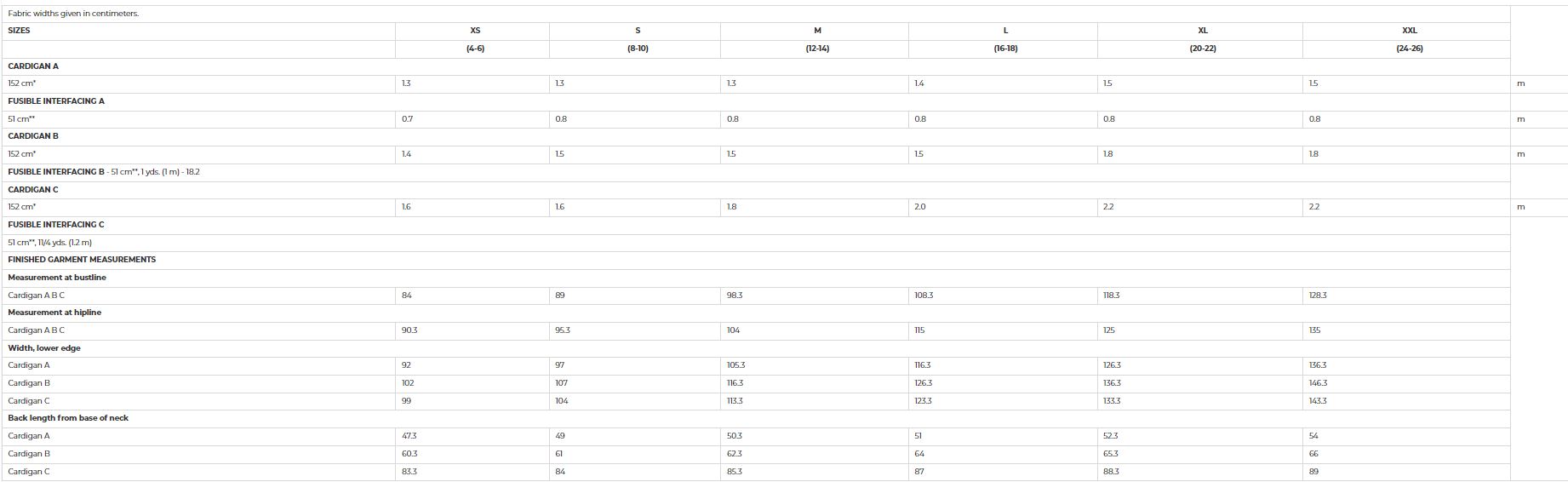Click the FUSIBLE INTERFACING C heading
This screenshot has width=1568, height=482.
tap(56, 225)
